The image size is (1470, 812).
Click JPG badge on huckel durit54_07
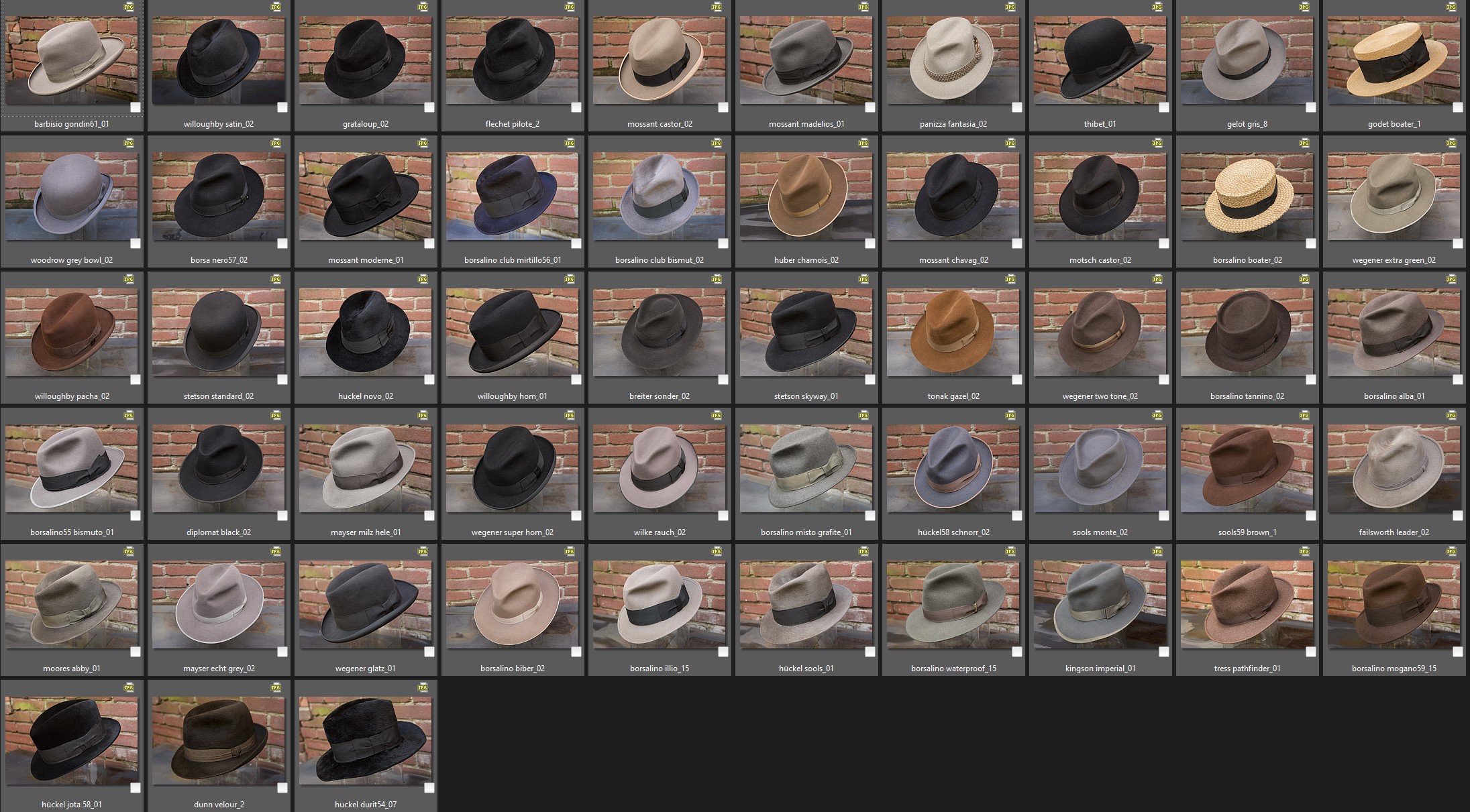tap(423, 687)
